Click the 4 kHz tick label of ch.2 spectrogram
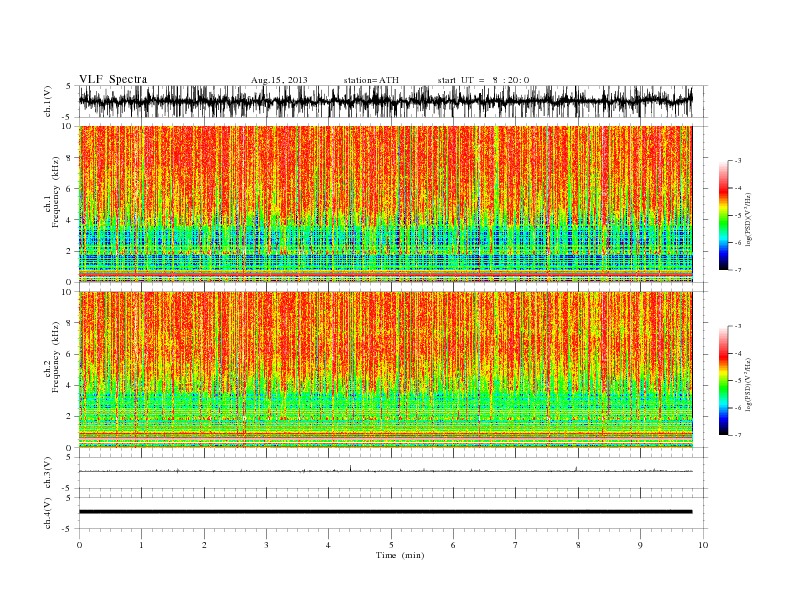 coord(69,386)
